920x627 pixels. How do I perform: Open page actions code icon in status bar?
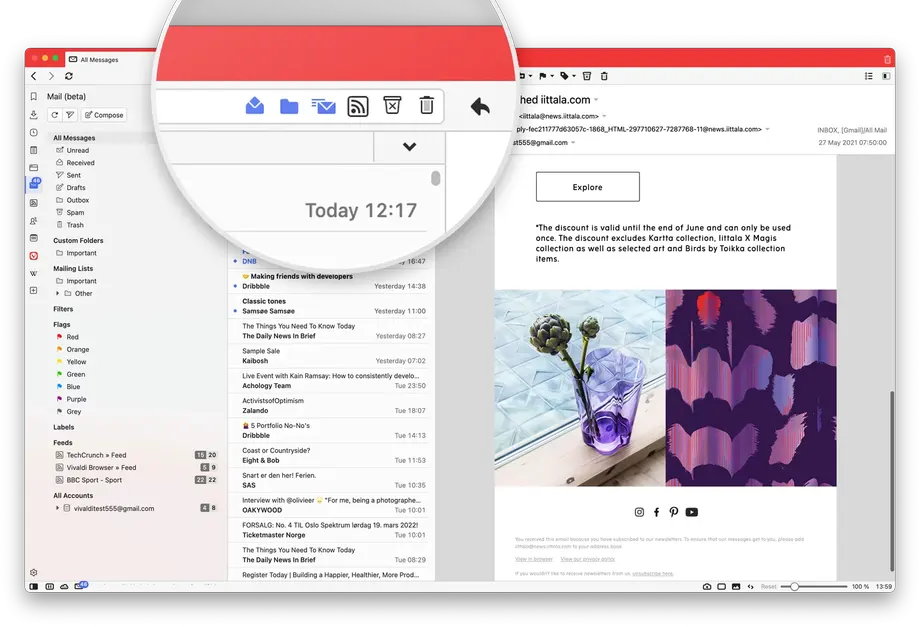click(x=750, y=587)
